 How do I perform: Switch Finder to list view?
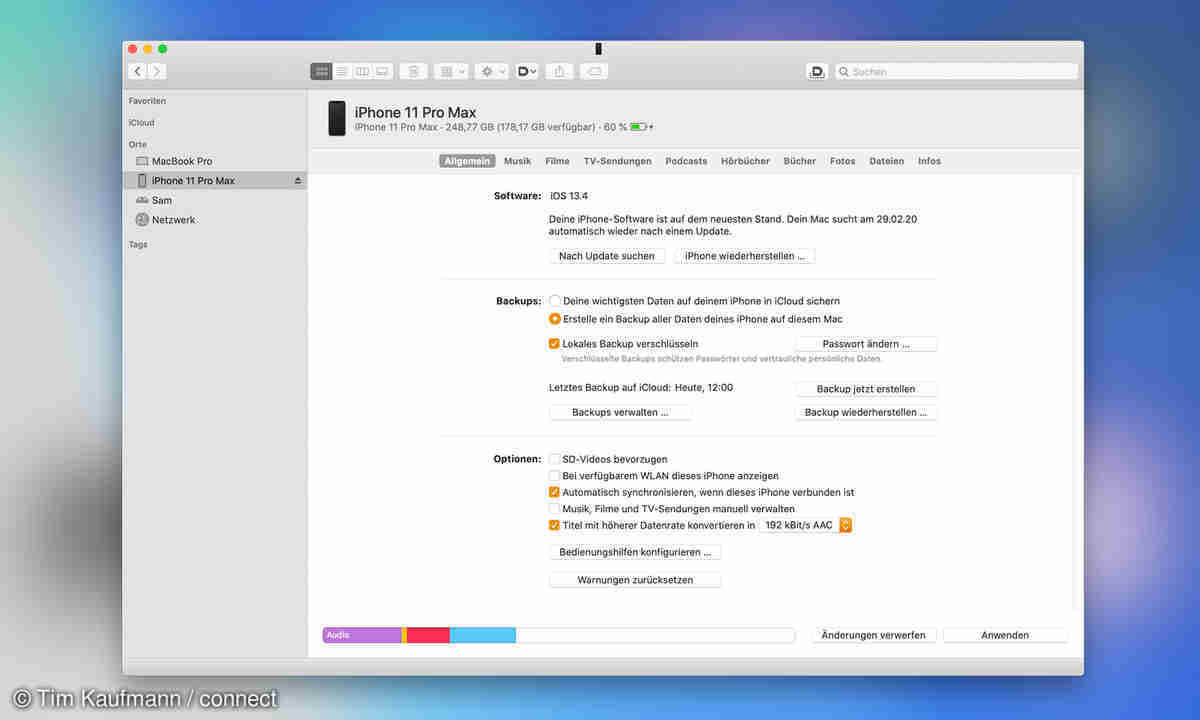coord(342,72)
